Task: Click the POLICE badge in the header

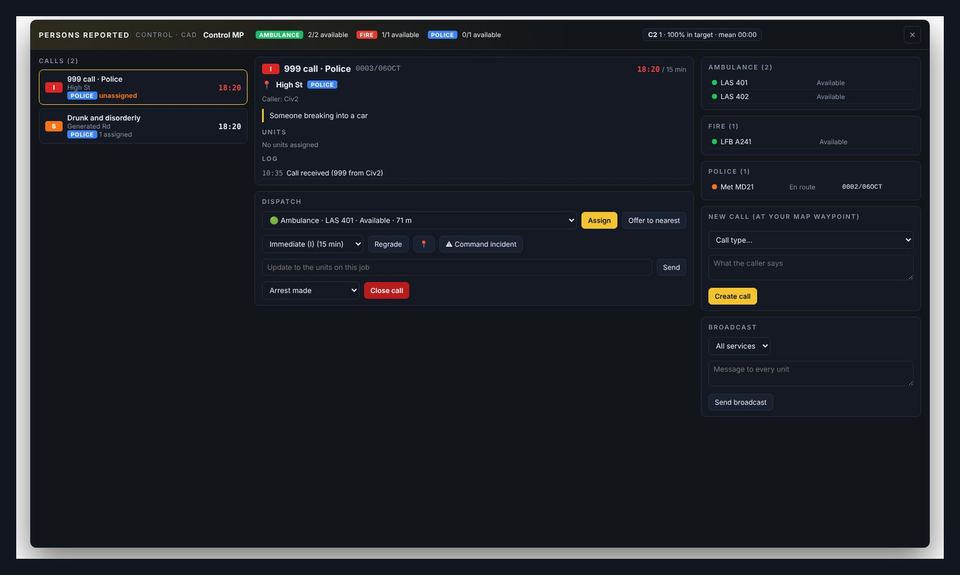Action: [x=442, y=35]
